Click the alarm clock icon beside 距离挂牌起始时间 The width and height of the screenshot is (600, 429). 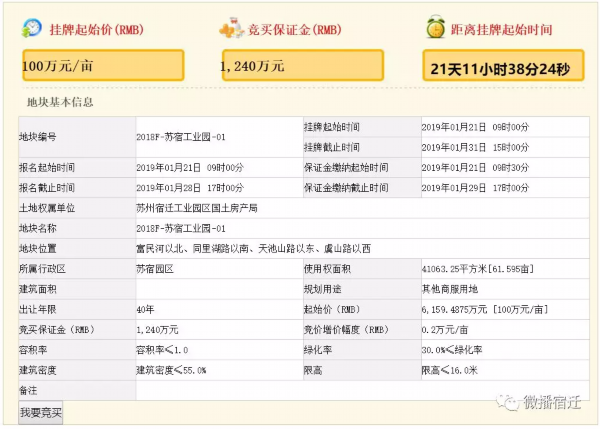[436, 27]
